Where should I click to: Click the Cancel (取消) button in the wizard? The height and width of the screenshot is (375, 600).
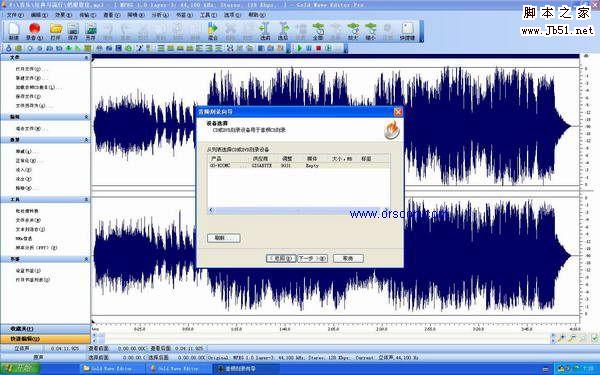point(348,258)
